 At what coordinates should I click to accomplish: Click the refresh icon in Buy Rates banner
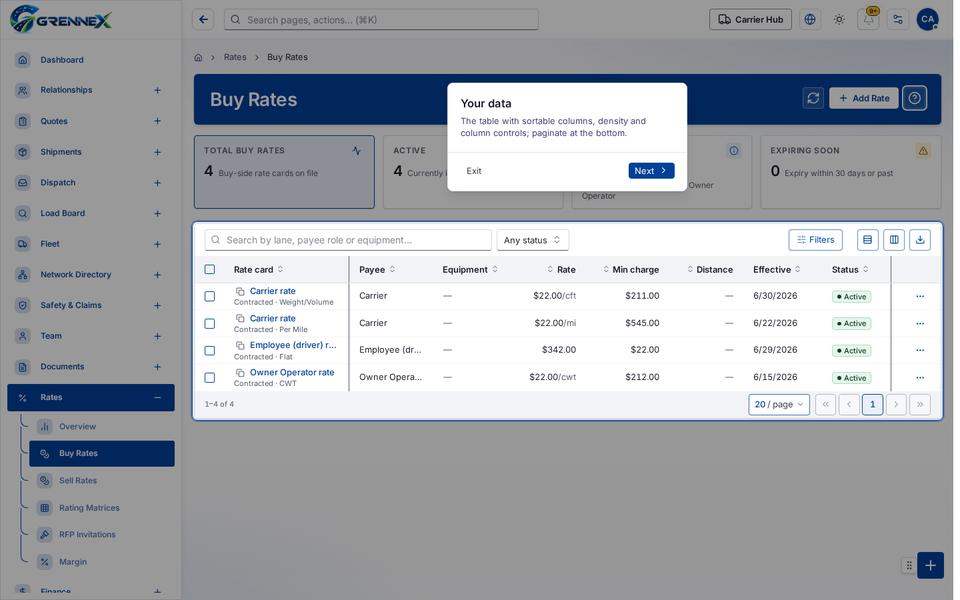(x=813, y=98)
